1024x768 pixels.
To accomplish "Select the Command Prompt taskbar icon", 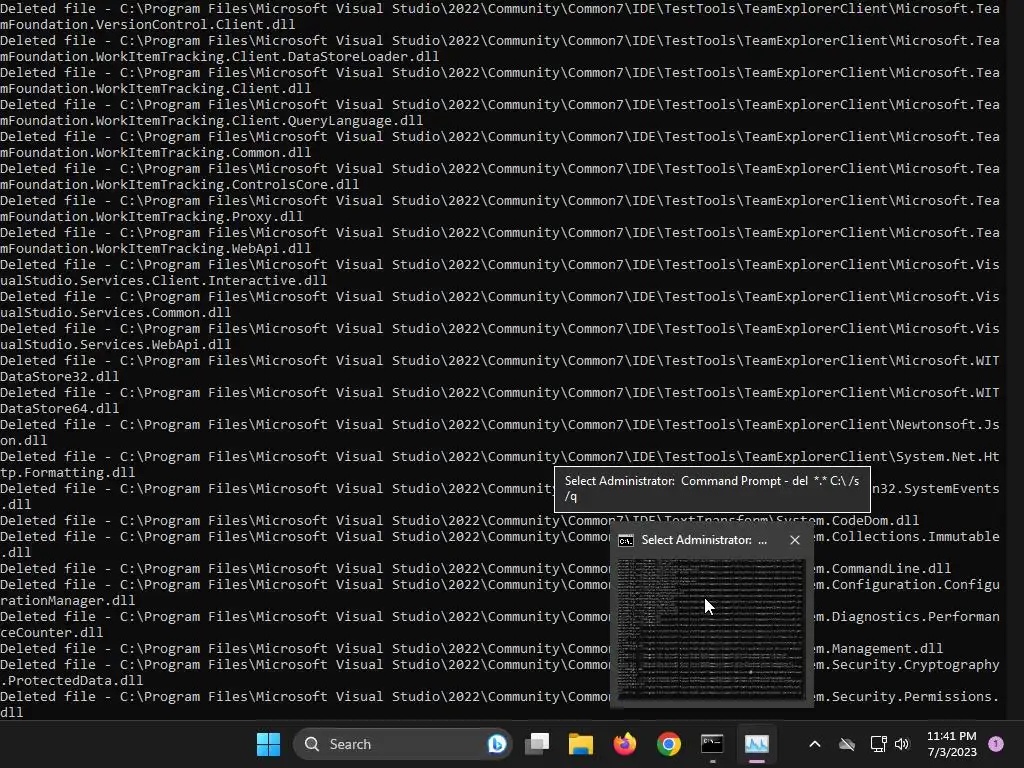I will click(x=712, y=744).
